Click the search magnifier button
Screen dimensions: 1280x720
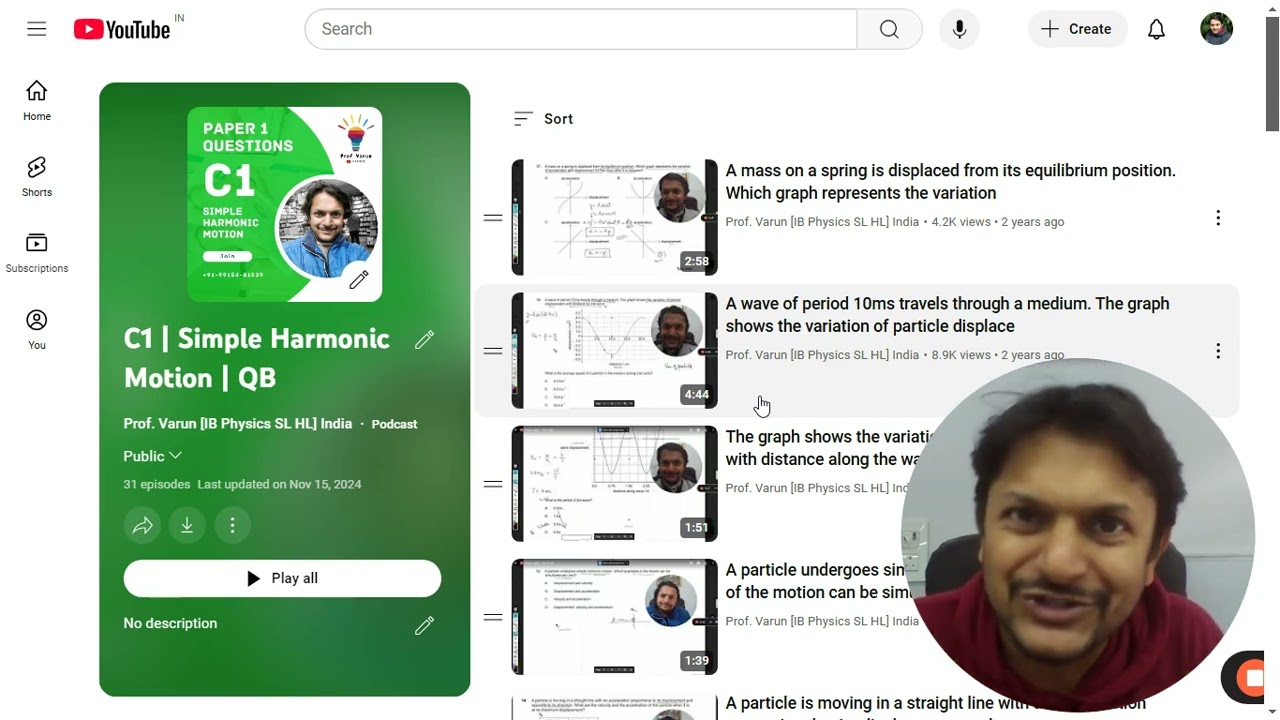(889, 29)
